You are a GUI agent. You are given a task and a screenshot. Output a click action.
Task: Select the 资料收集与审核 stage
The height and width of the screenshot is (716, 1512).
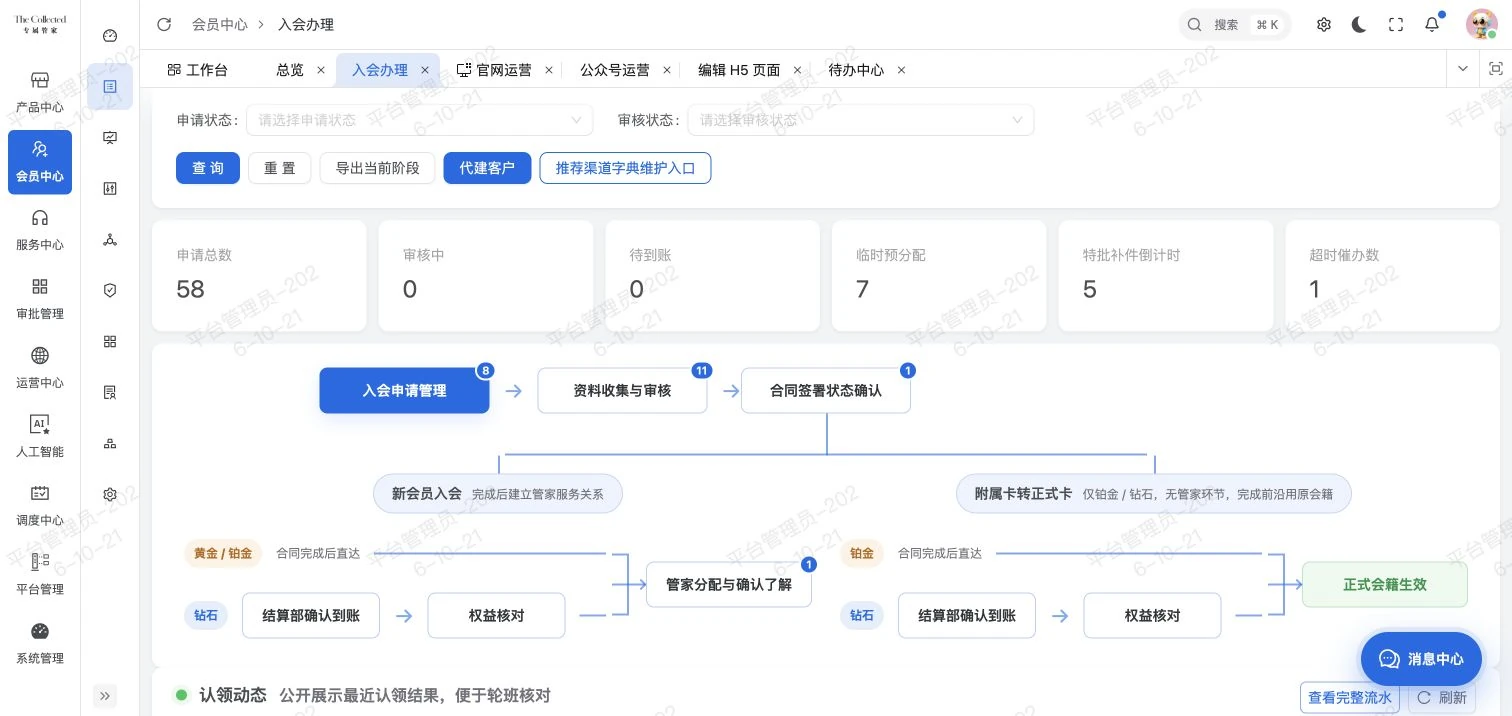coord(622,390)
